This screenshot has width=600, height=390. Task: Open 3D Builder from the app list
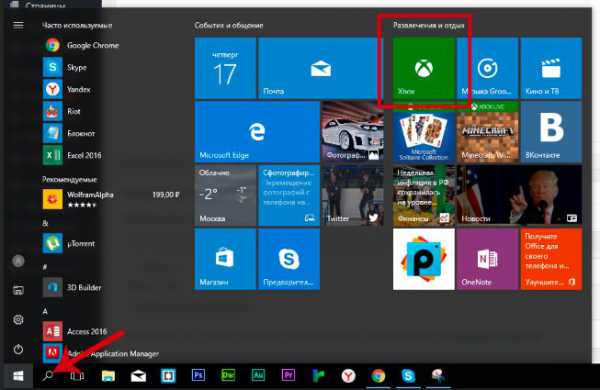[x=72, y=287]
